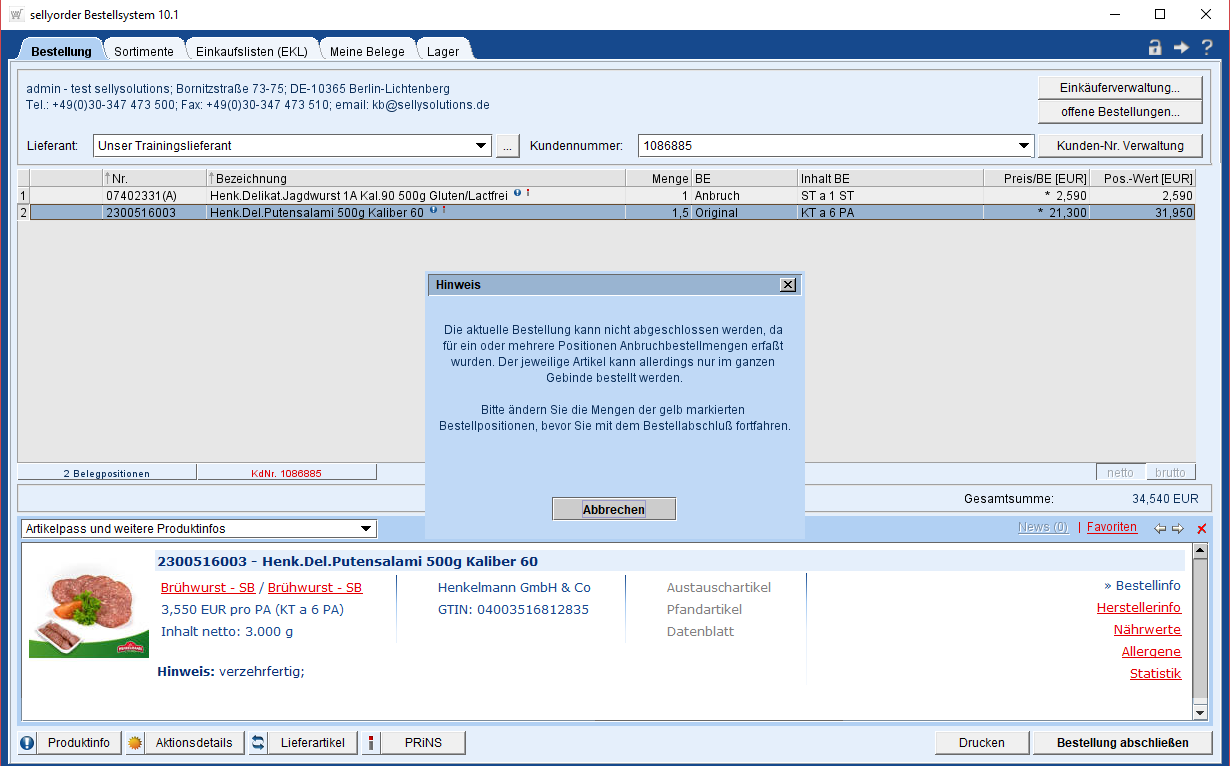Screen dimensions: 1230x766
Task: Click quantity cell 1,5 in Putensalami row
Action: (658, 213)
